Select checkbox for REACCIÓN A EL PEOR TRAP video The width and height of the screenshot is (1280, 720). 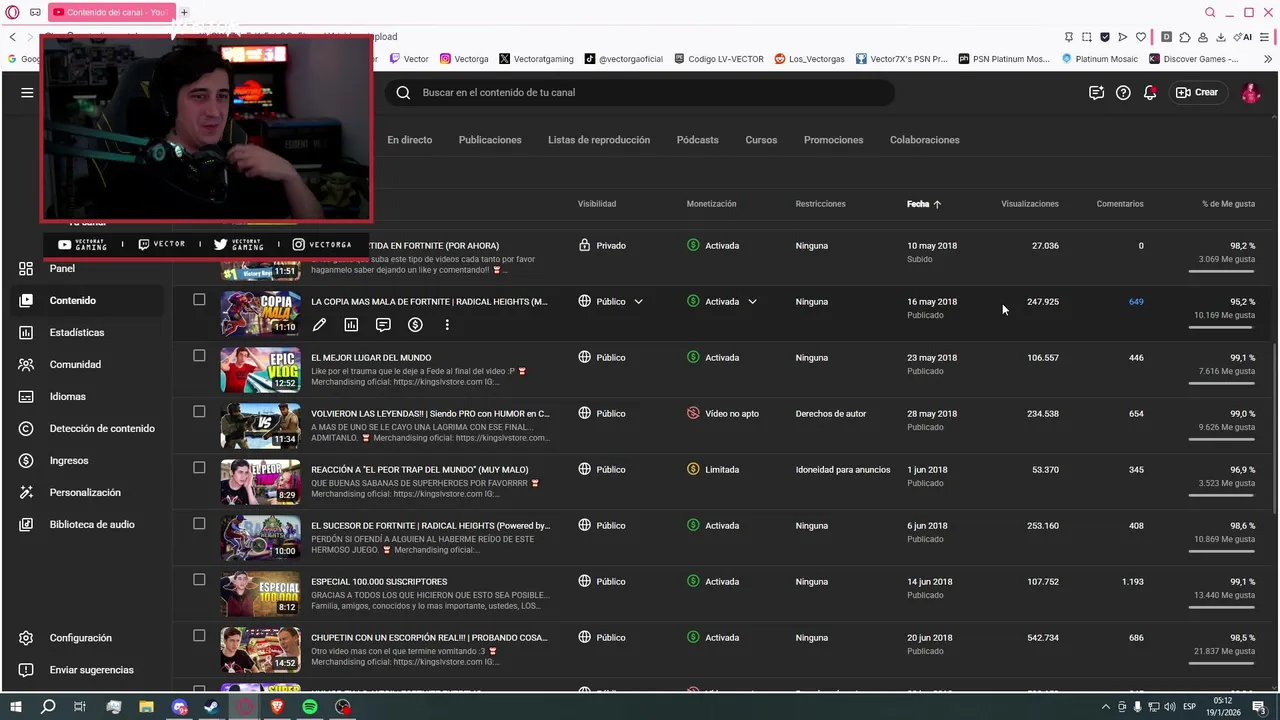199,467
